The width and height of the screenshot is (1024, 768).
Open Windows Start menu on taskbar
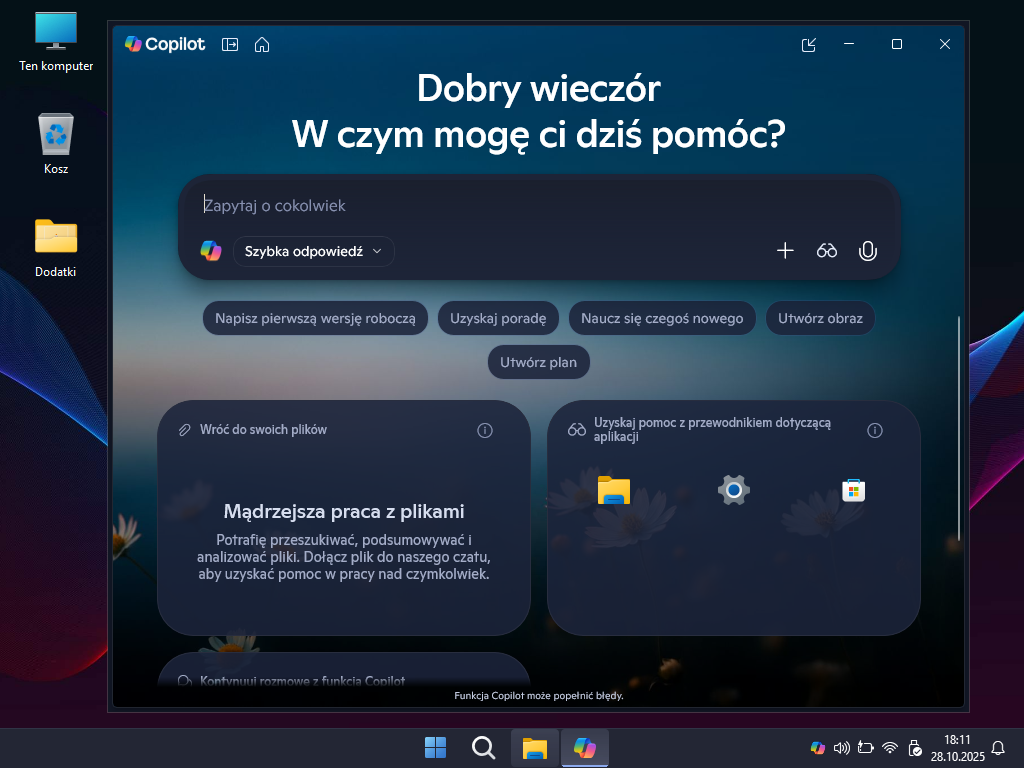(436, 748)
